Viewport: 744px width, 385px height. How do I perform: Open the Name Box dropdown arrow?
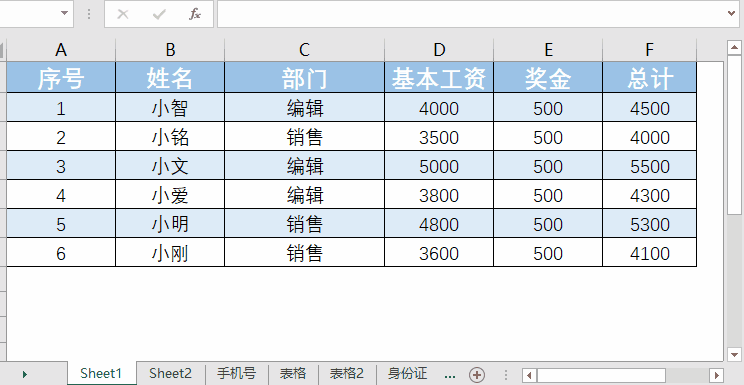(x=65, y=14)
